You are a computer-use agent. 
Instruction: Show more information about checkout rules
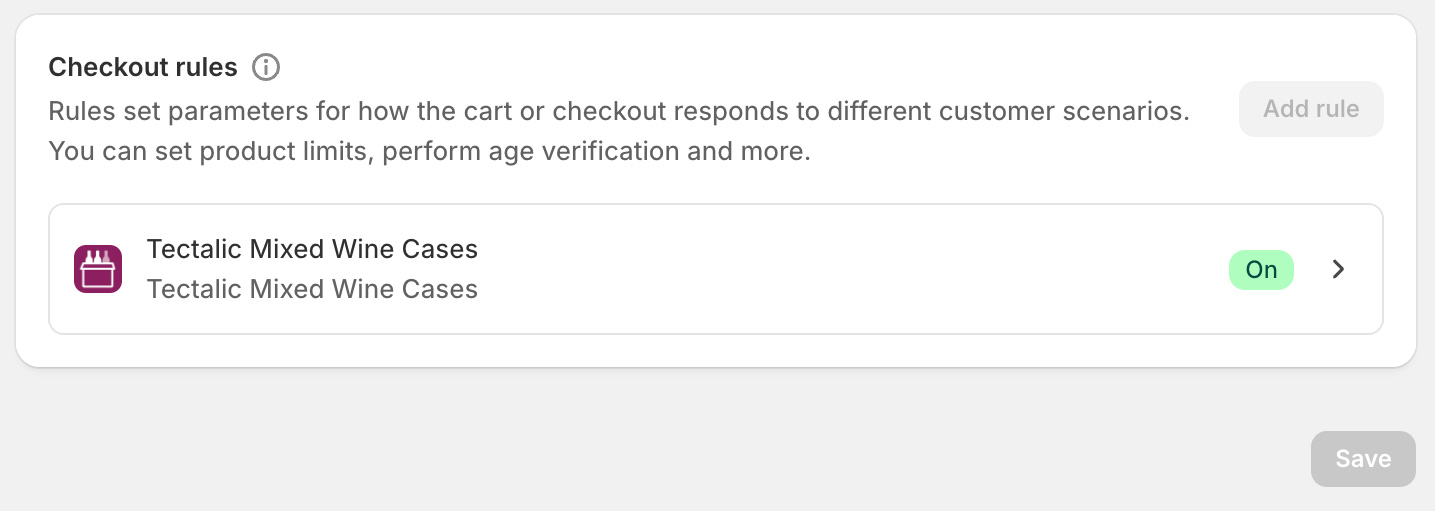265,68
